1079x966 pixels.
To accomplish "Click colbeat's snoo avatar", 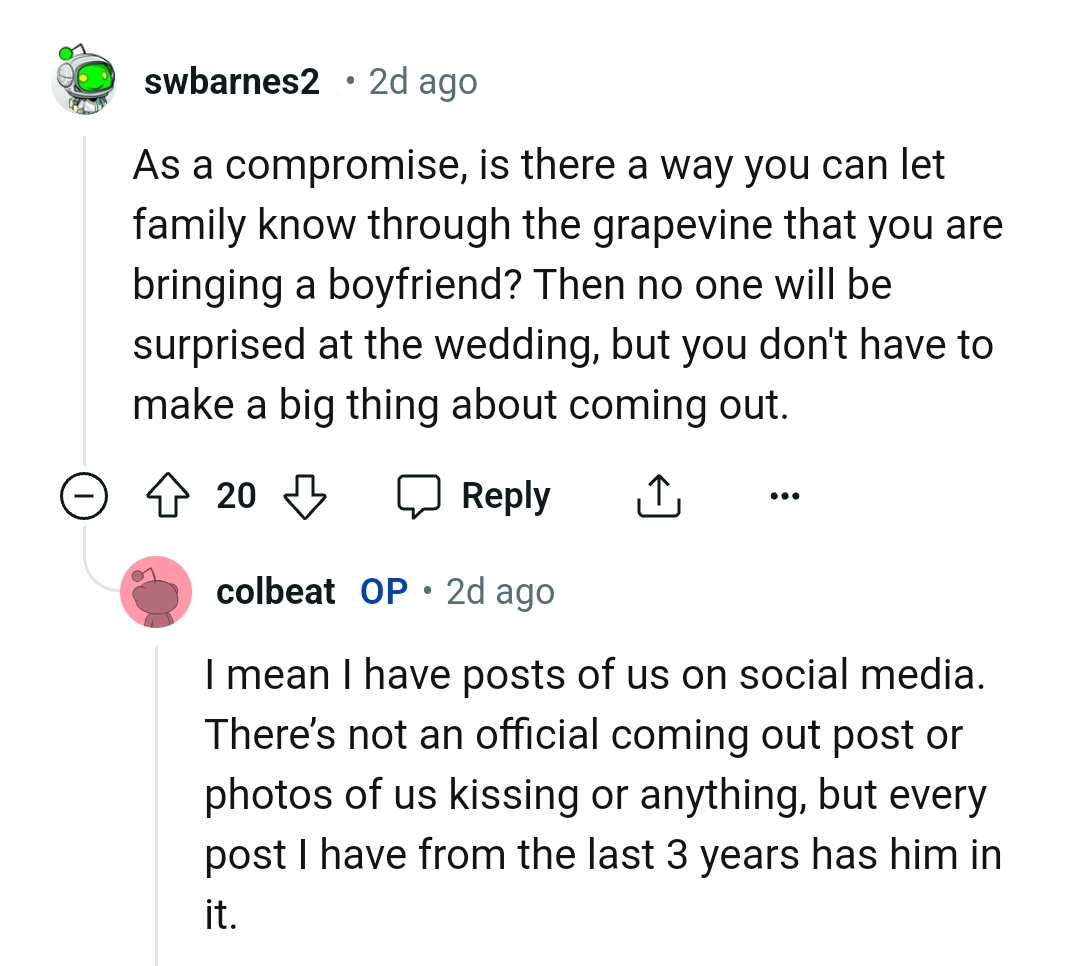I will [157, 591].
